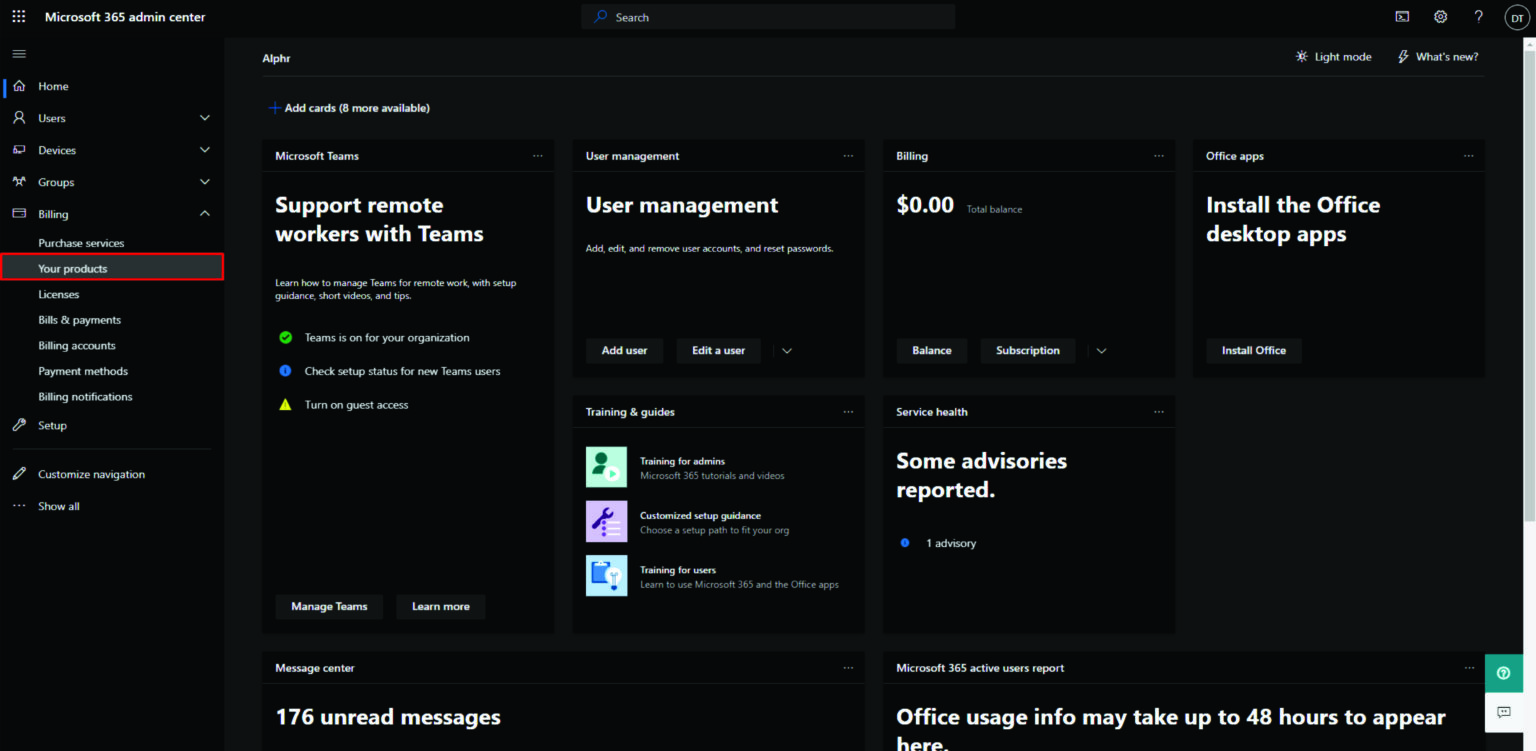Click the Subscription button
This screenshot has height=751, width=1536.
1027,351
